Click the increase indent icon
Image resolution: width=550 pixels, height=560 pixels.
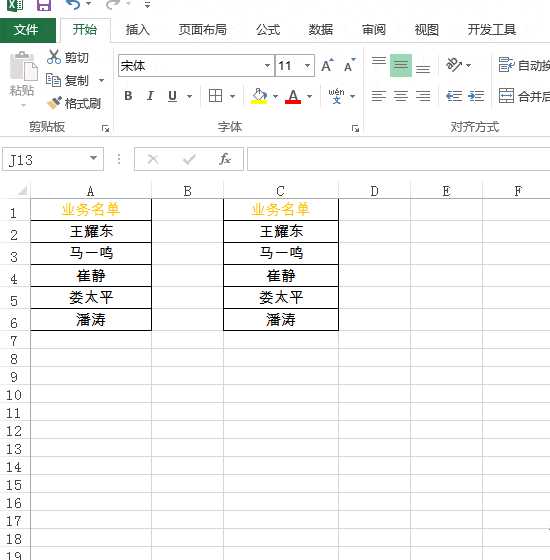point(476,96)
